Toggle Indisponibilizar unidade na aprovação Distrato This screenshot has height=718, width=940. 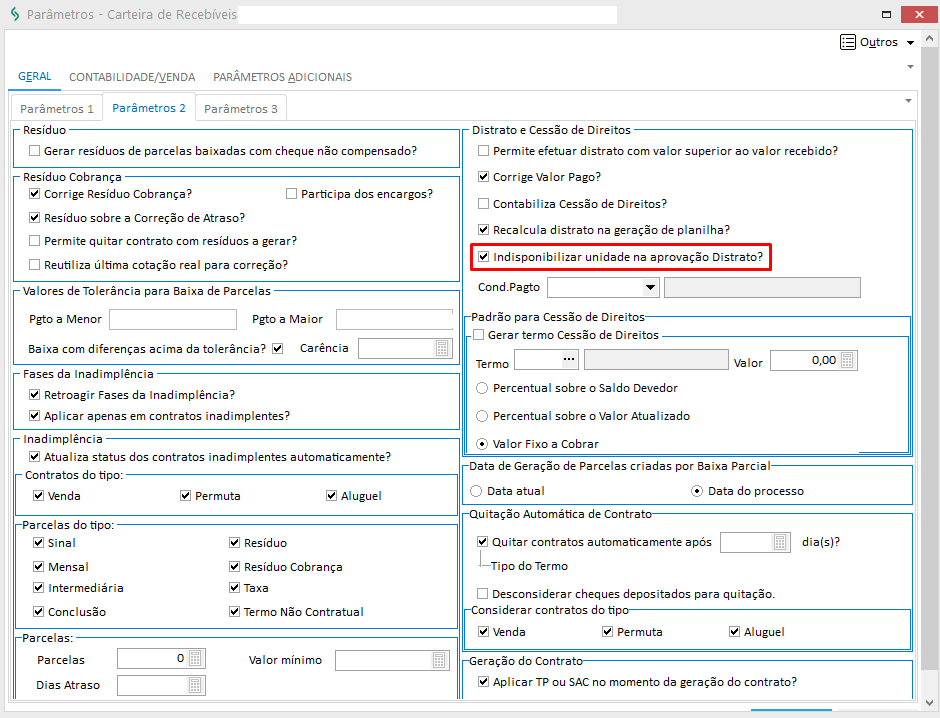[x=484, y=257]
